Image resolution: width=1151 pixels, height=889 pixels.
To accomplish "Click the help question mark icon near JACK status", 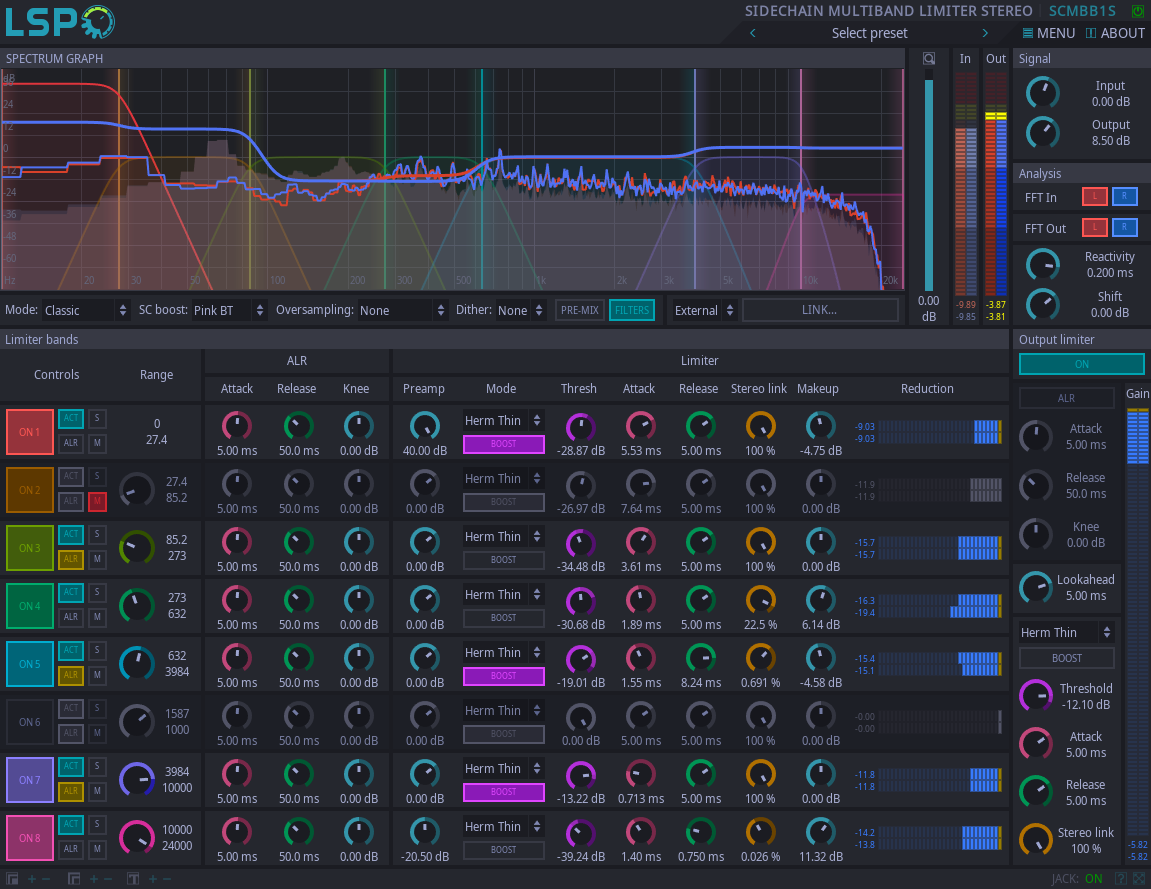I will tap(1121, 879).
